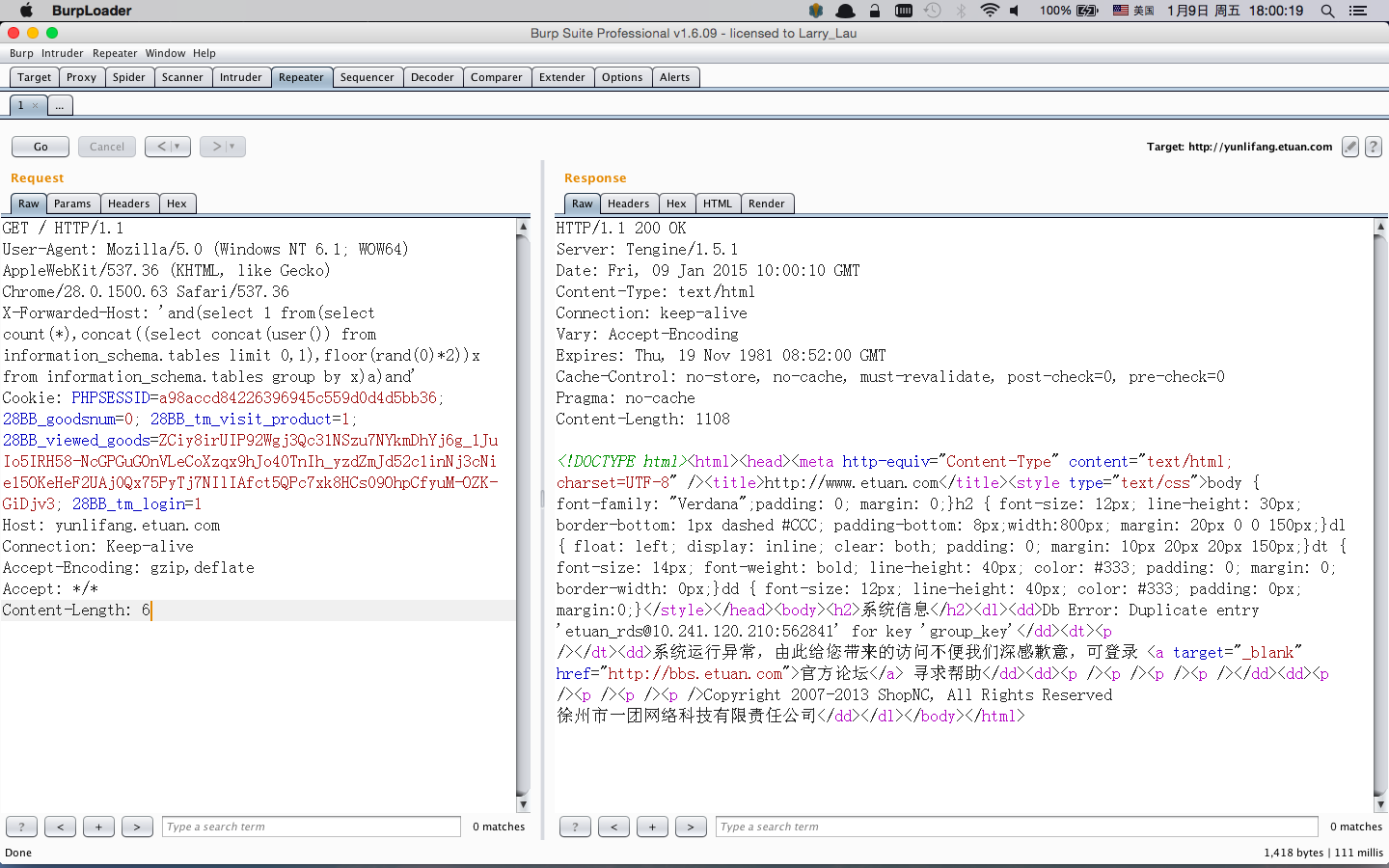Edit target with the pencil icon
The height and width of the screenshot is (868, 1389).
tap(1350, 147)
